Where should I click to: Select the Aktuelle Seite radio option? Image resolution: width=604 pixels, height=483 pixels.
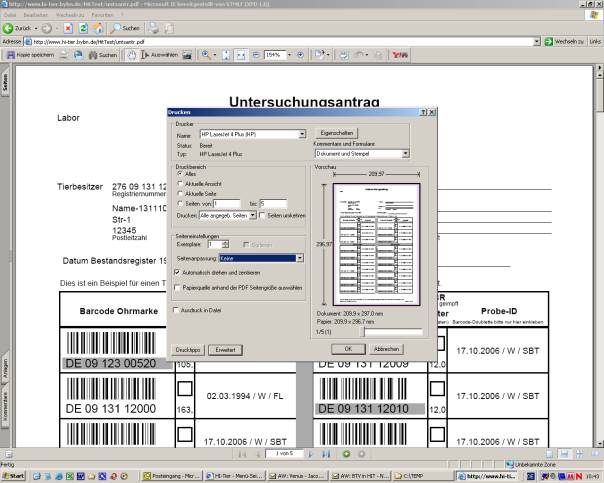point(180,193)
